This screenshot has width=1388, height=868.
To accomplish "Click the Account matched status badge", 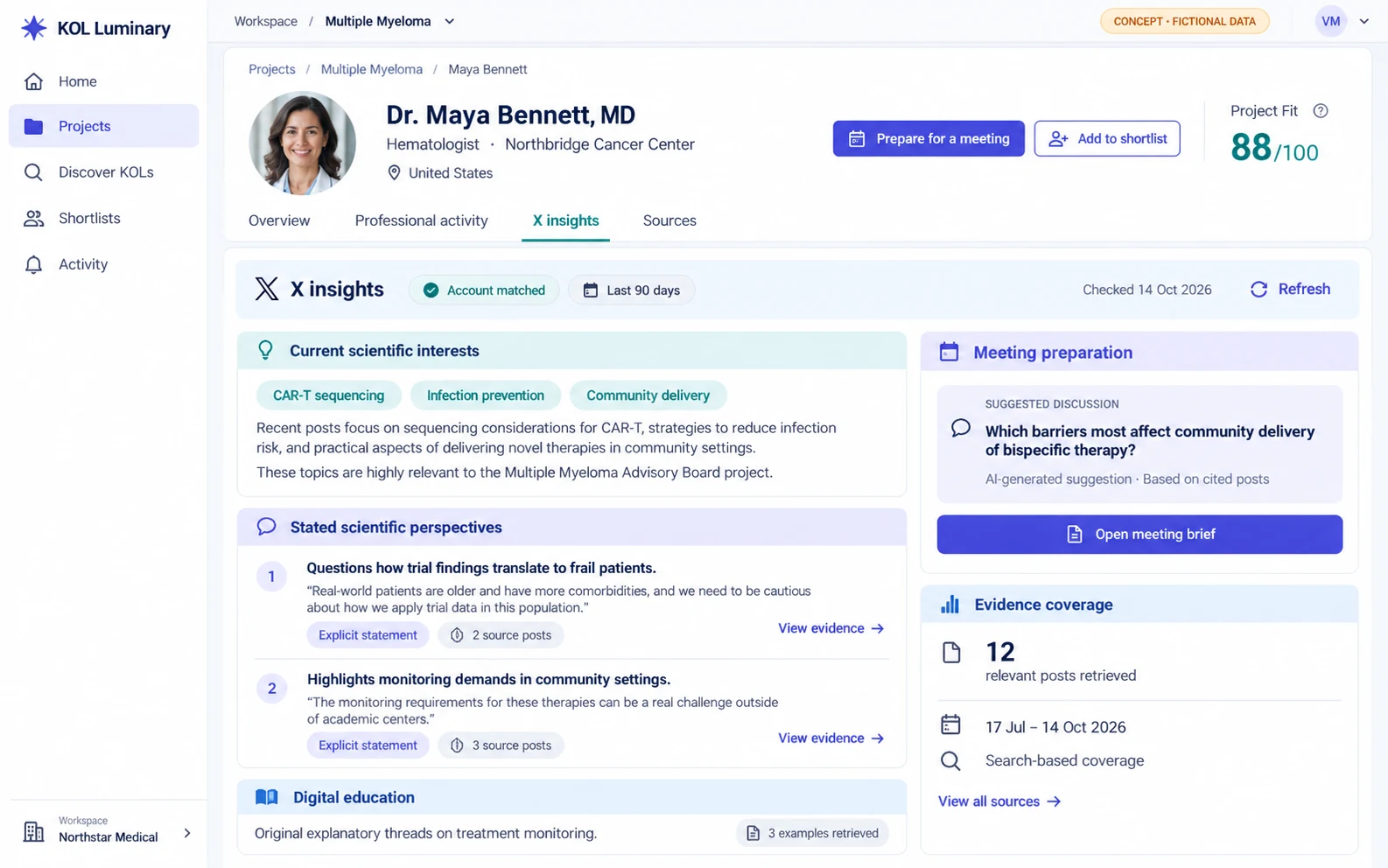I will (x=484, y=290).
